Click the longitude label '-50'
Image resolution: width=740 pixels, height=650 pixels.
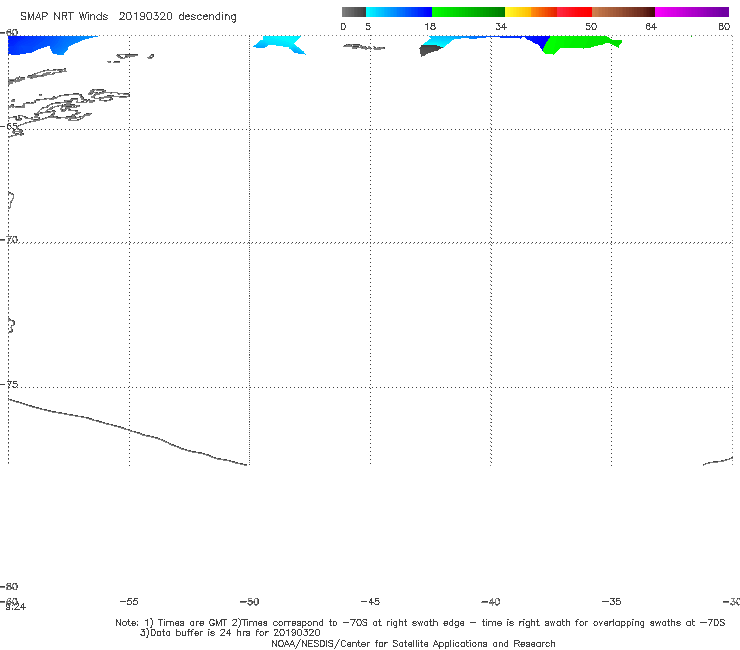click(249, 602)
